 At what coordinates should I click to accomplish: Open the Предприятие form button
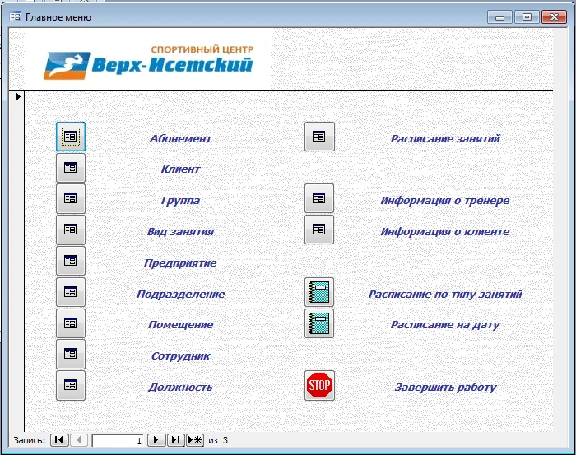tap(71, 261)
